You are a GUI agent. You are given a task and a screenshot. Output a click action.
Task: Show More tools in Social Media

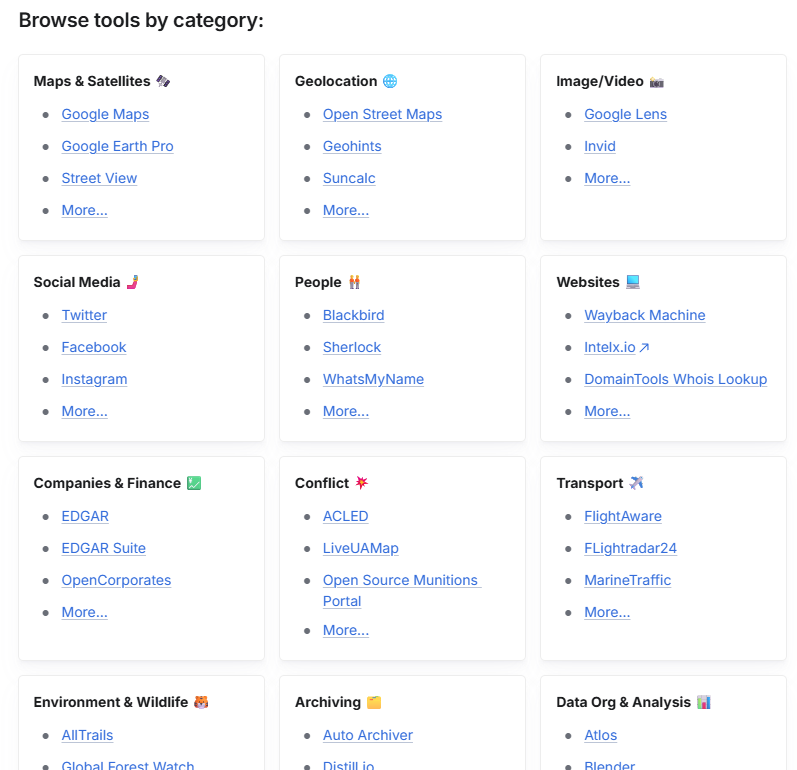click(84, 411)
